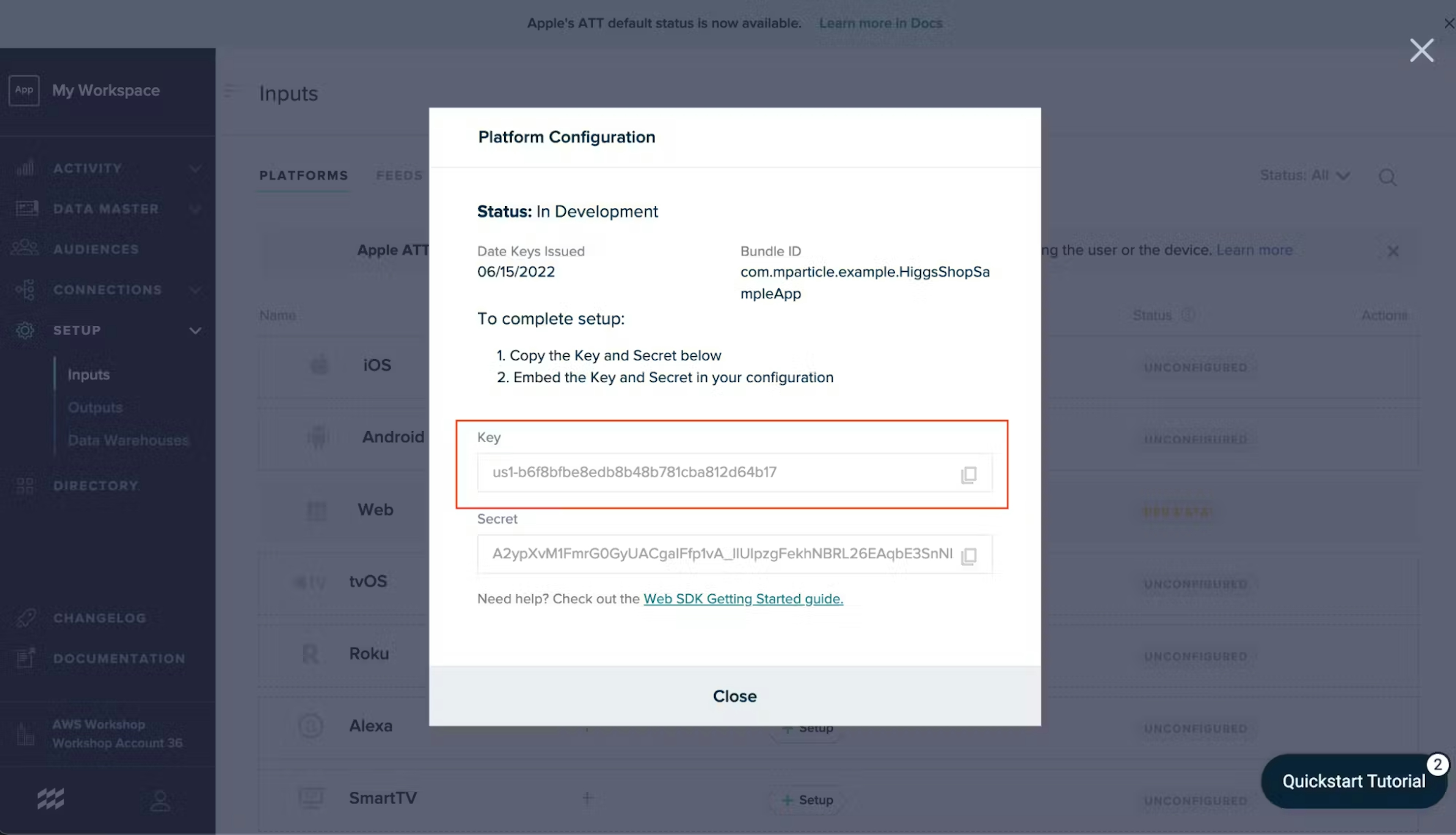The width and height of the screenshot is (1456, 835).
Task: Open the Web SDK Getting Started guide
Action: 744,599
